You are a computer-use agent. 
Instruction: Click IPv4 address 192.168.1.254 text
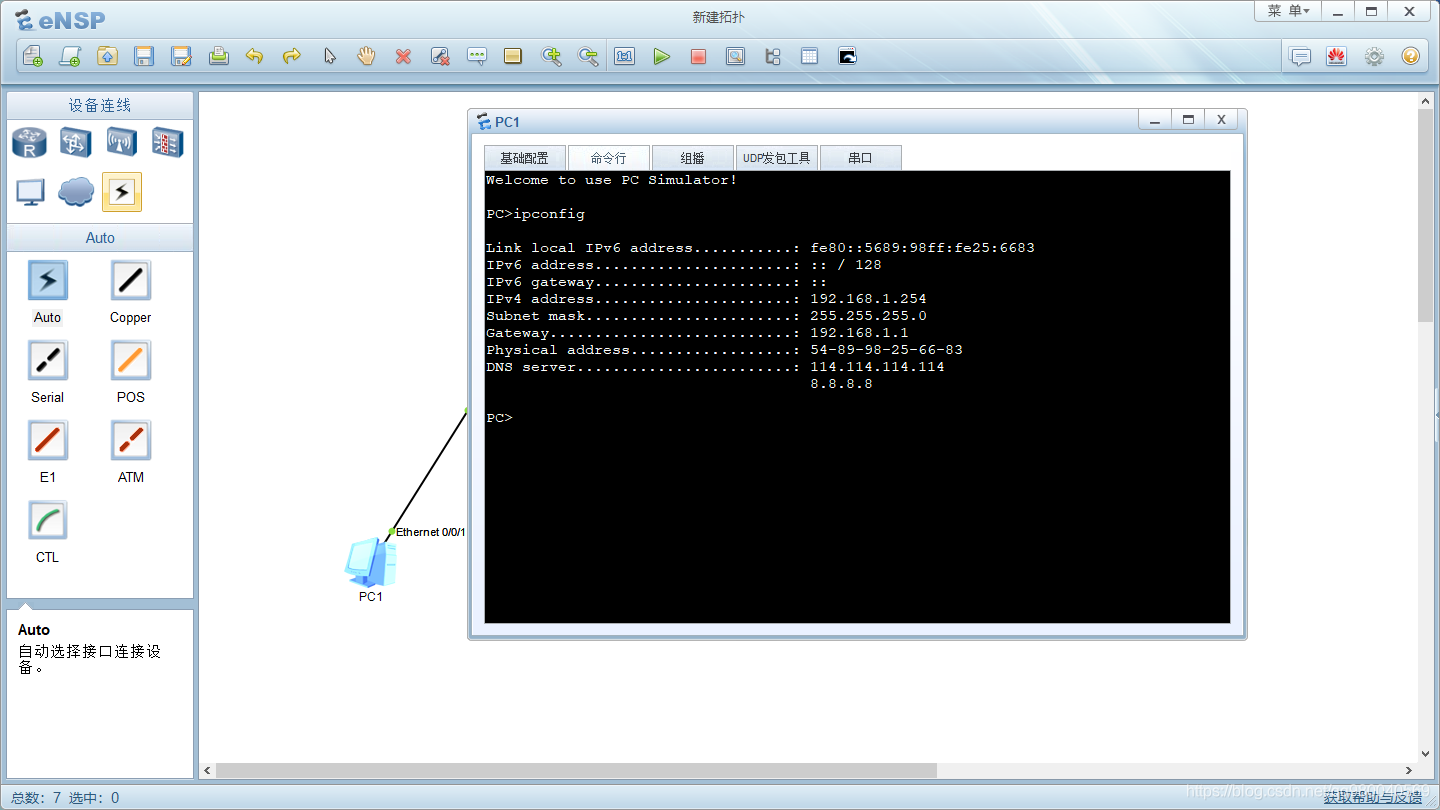click(x=868, y=299)
